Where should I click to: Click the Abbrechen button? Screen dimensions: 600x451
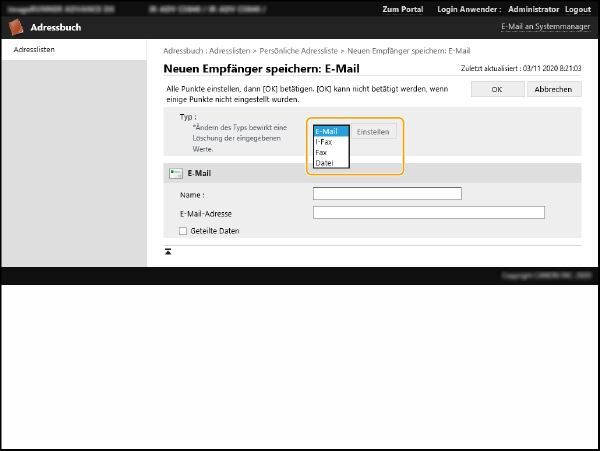tap(553, 89)
